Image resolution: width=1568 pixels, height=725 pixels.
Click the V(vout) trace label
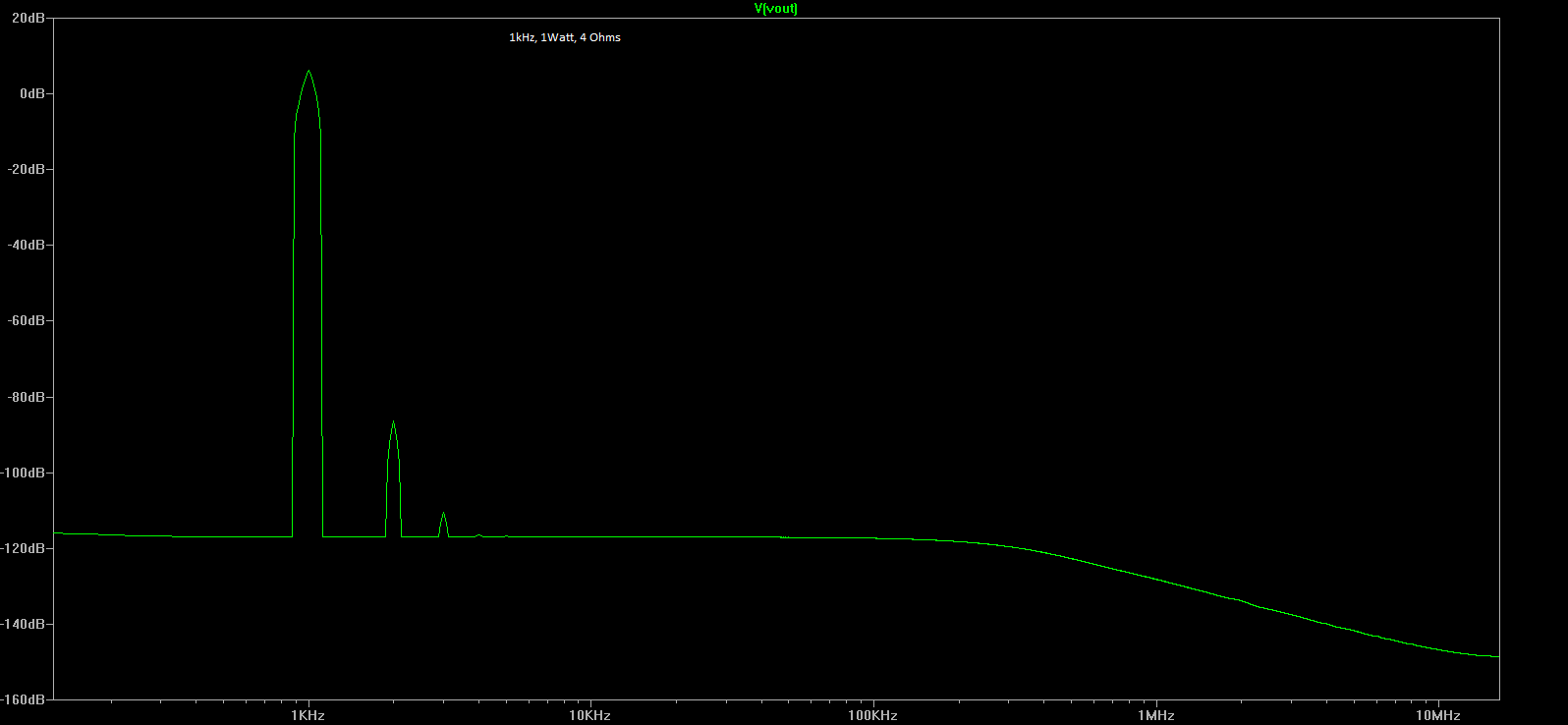775,9
